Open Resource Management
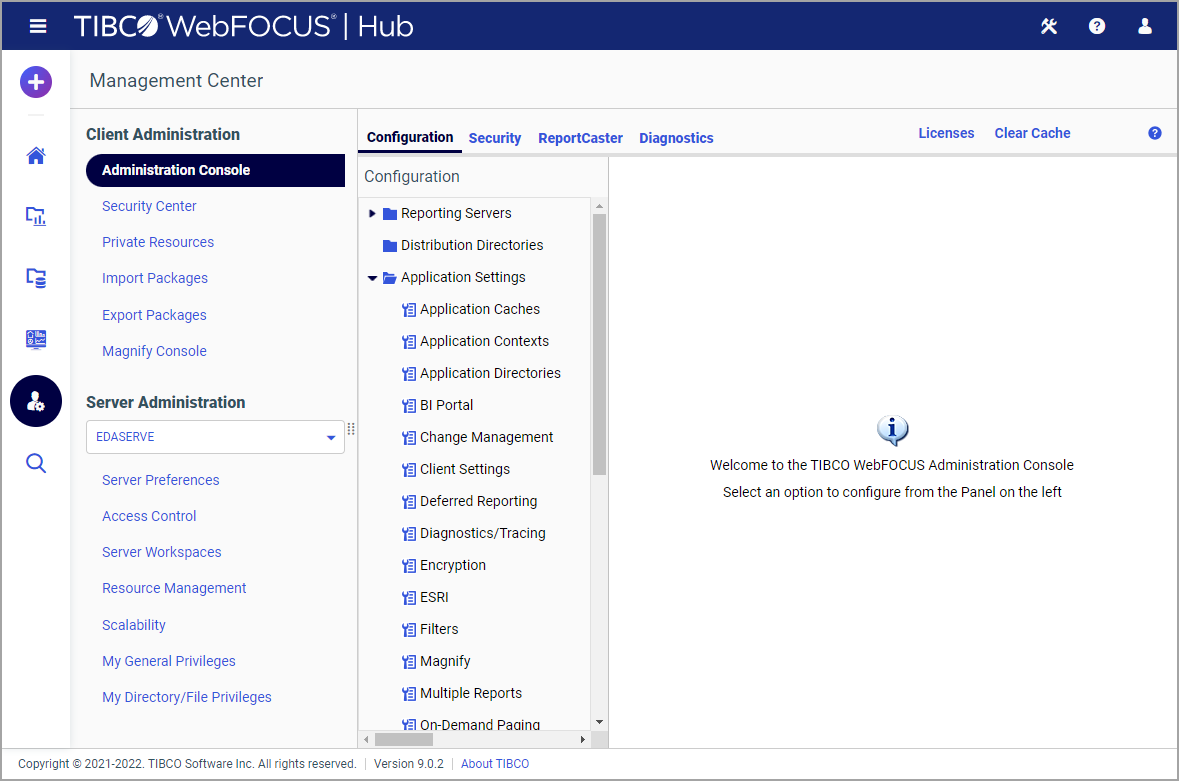This screenshot has width=1179, height=781. tap(174, 588)
